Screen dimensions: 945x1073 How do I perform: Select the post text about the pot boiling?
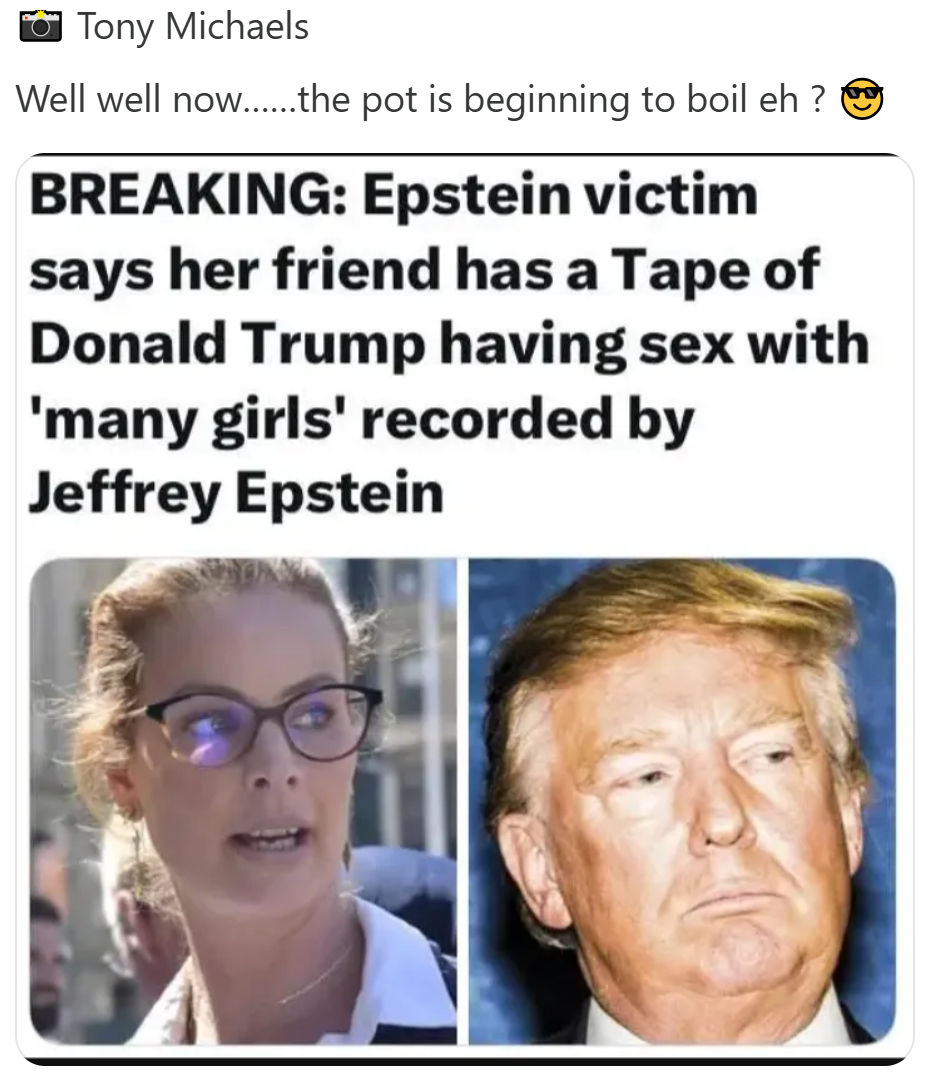(x=421, y=100)
